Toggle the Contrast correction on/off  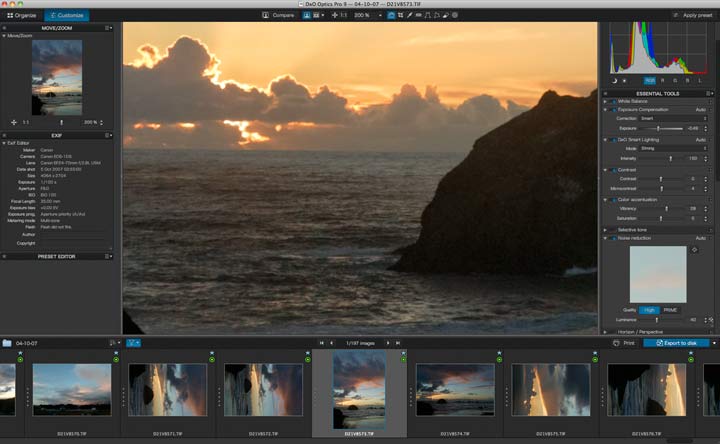(613, 170)
